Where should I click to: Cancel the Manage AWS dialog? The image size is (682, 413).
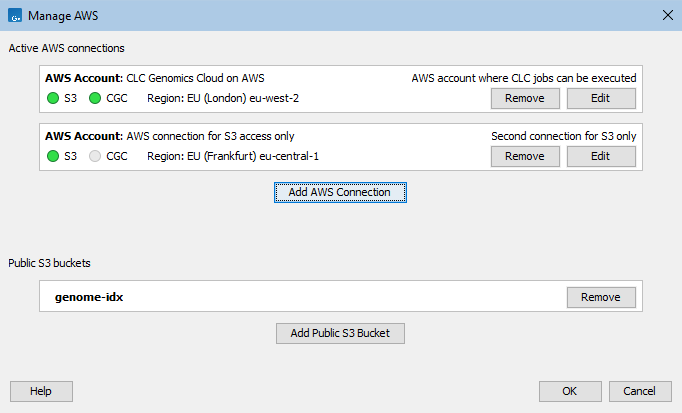tap(639, 391)
